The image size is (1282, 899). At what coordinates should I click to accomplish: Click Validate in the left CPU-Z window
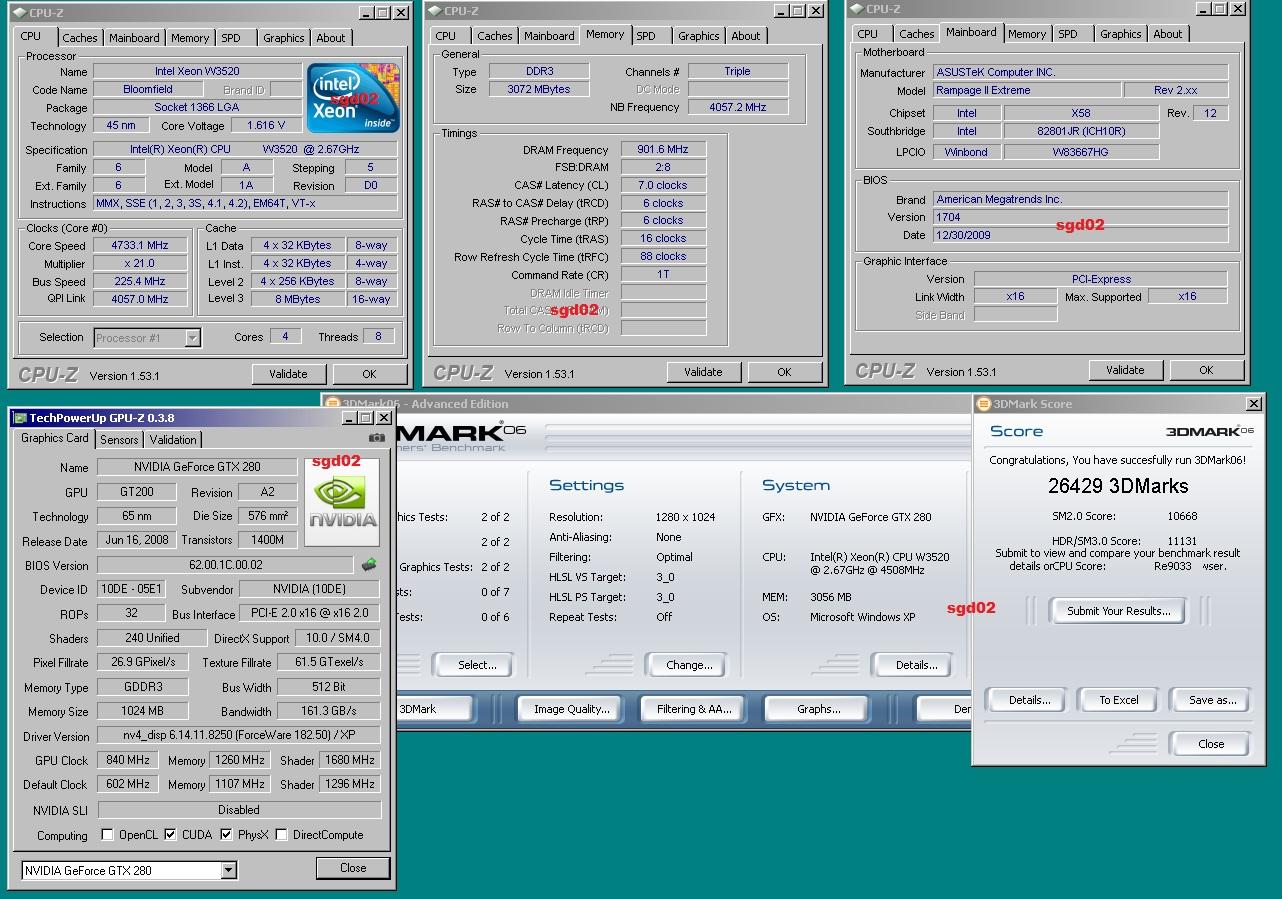288,374
